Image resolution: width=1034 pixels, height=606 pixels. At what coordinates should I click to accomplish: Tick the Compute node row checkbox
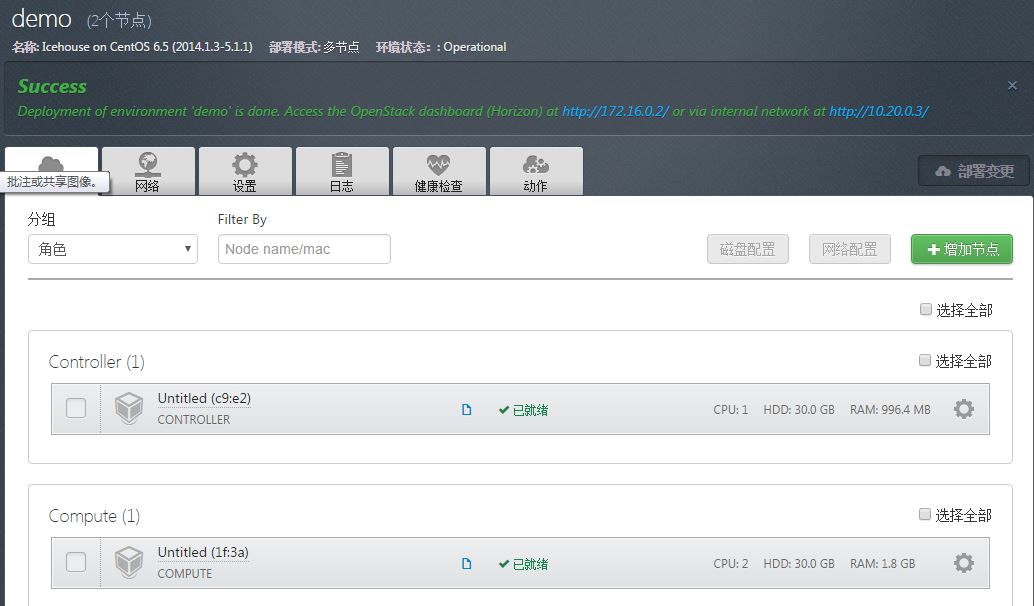click(x=76, y=562)
